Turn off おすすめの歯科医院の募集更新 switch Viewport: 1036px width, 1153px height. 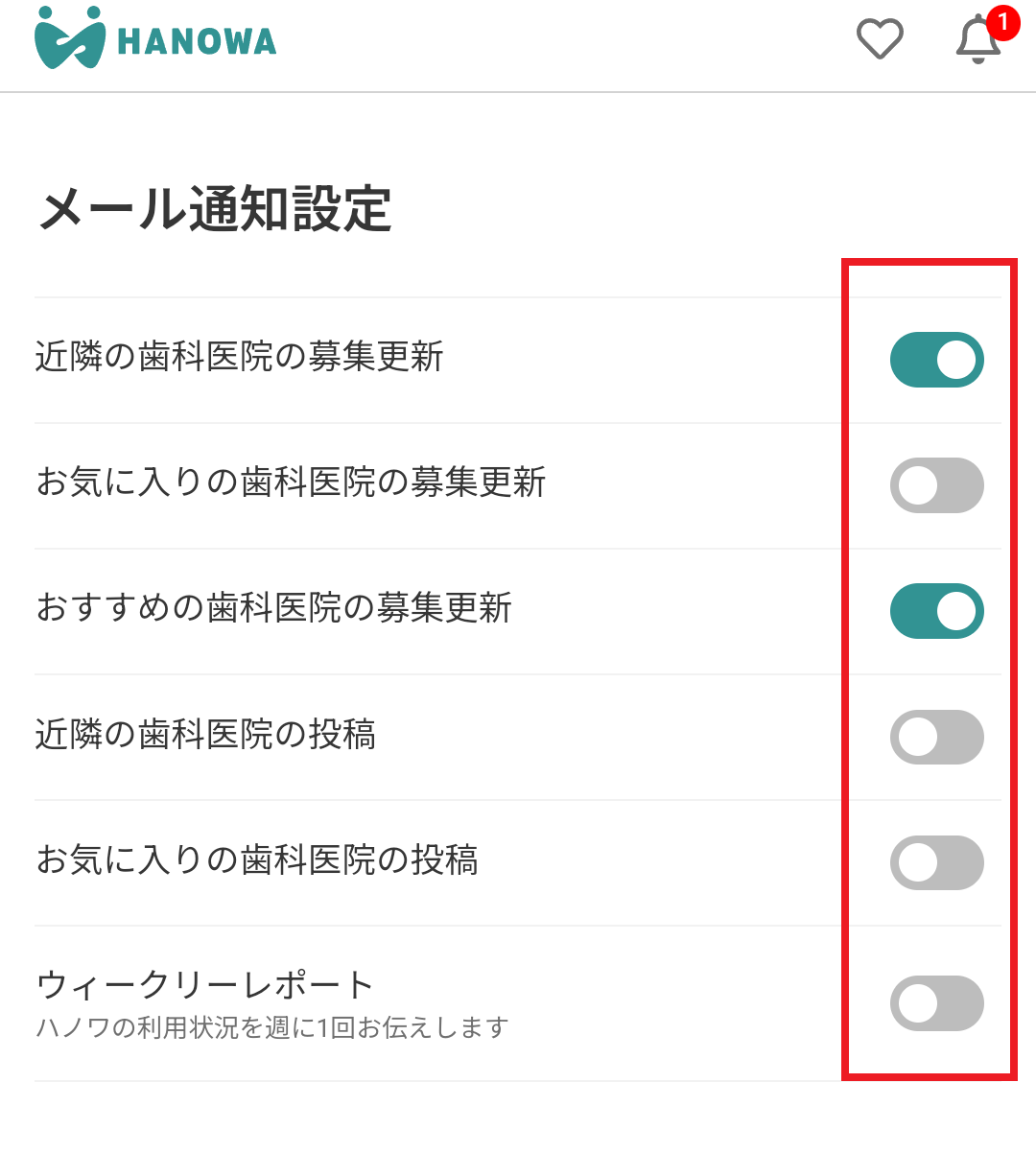coord(936,611)
